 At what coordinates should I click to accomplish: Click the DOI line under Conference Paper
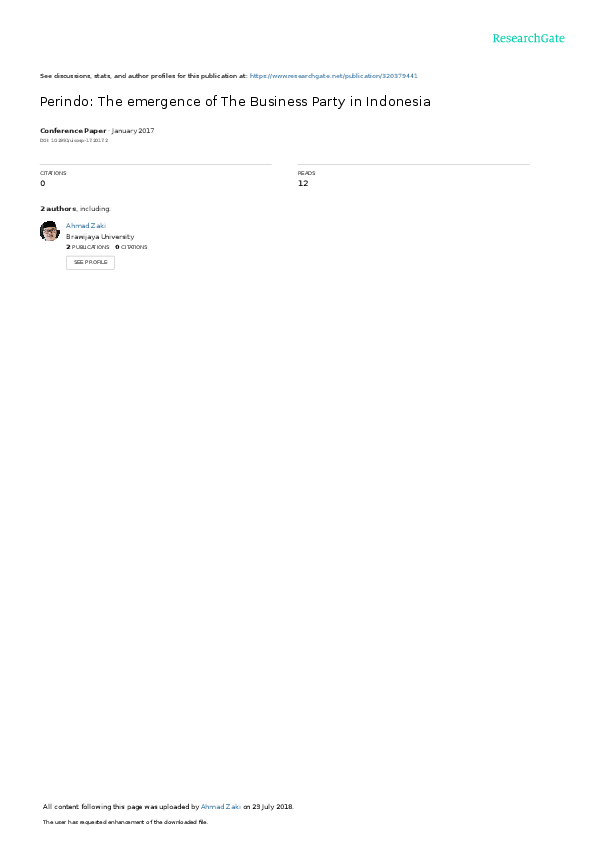[74, 141]
